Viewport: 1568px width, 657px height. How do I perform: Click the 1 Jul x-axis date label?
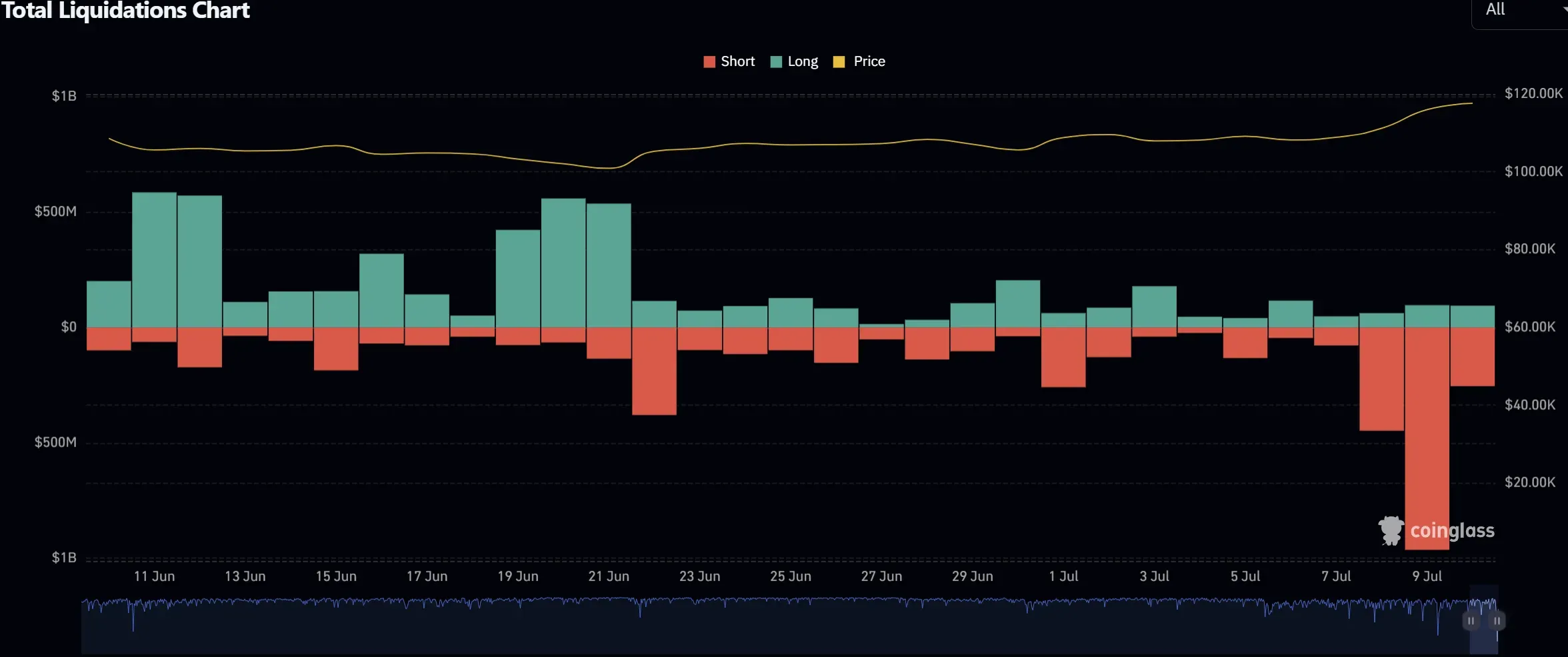[x=1063, y=576]
